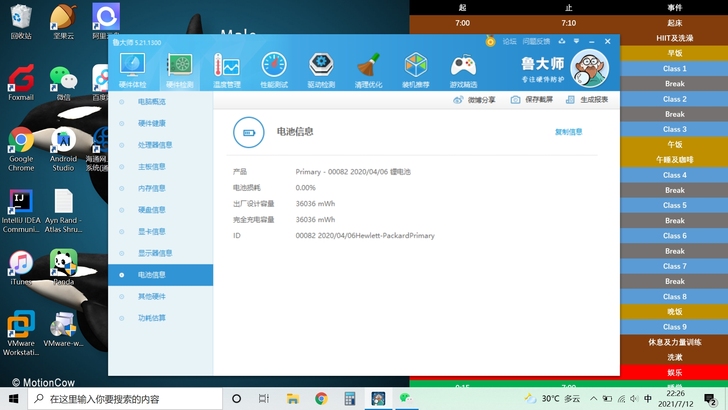Click the Windows taskbar search box
Image resolution: width=728 pixels, height=410 pixels.
[x=125, y=399]
